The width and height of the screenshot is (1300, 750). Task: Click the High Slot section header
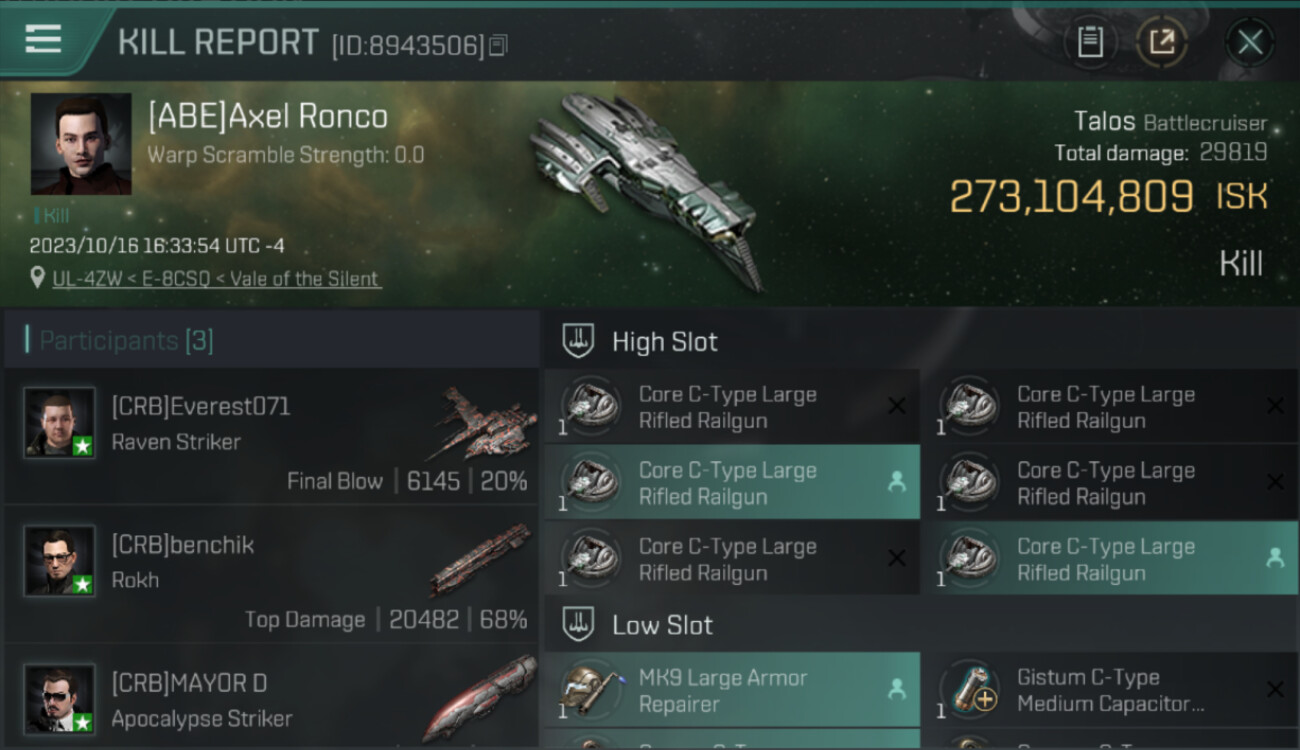click(664, 342)
